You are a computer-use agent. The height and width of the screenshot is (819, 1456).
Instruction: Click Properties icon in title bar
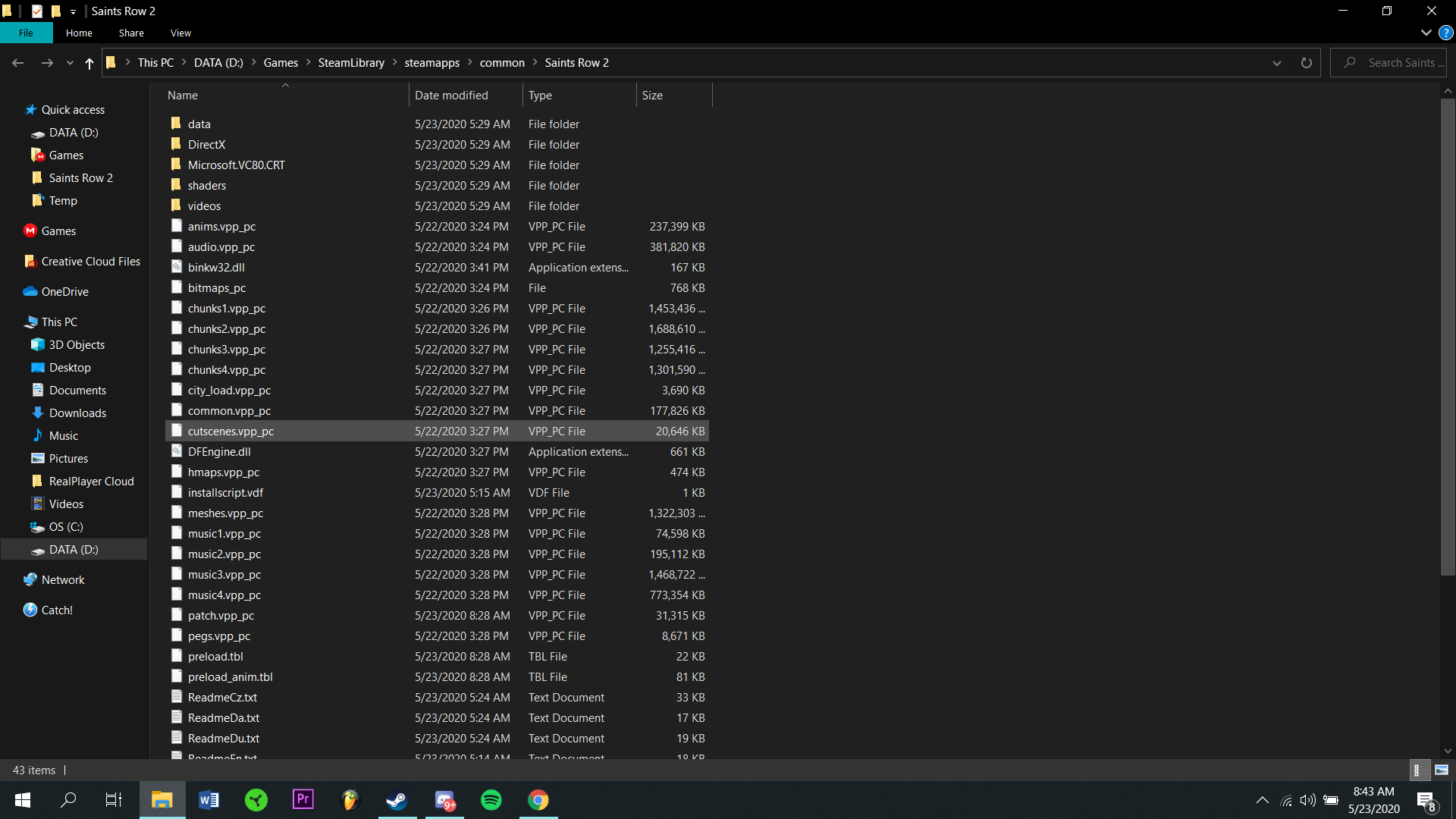[37, 11]
